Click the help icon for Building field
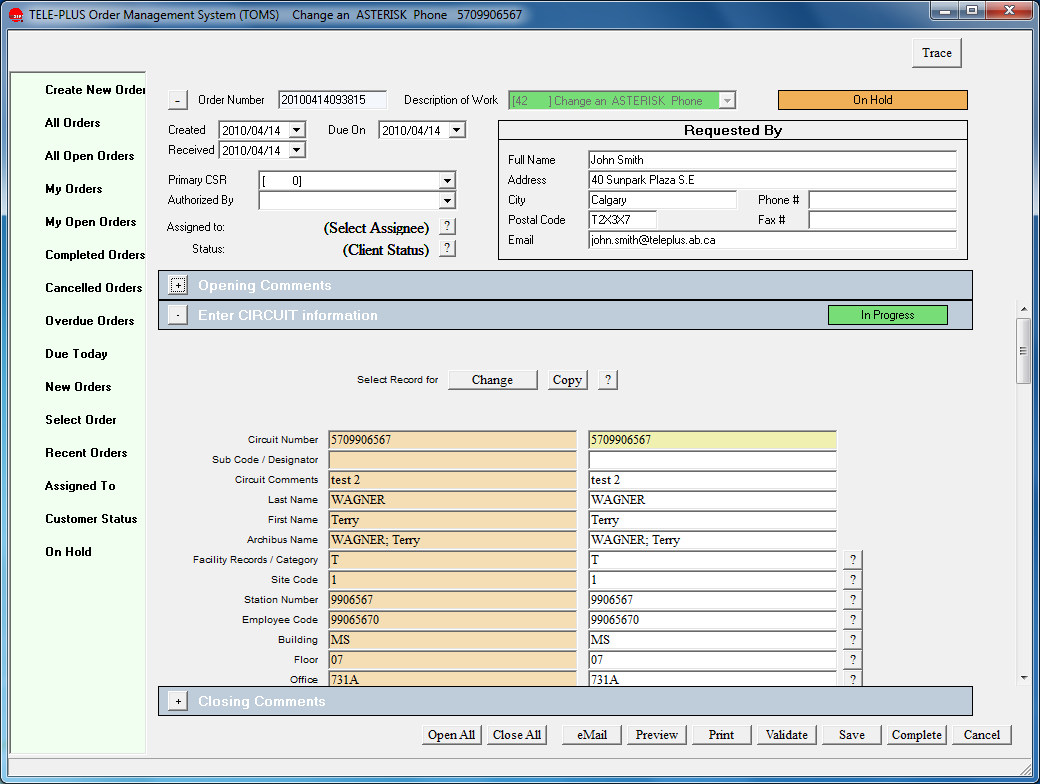This screenshot has width=1040, height=784. (853, 640)
